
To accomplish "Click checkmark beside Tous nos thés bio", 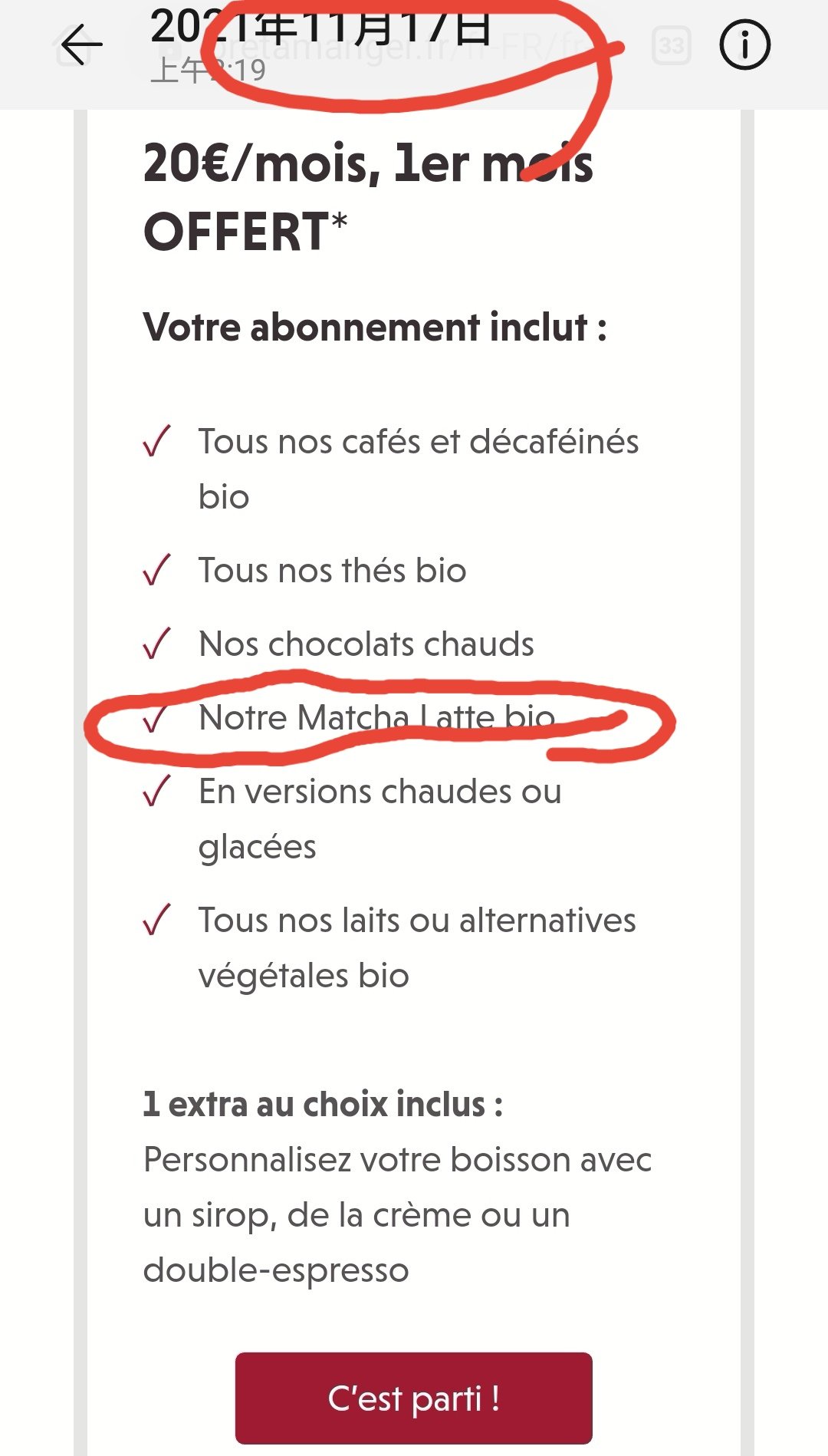I will tap(156, 570).
